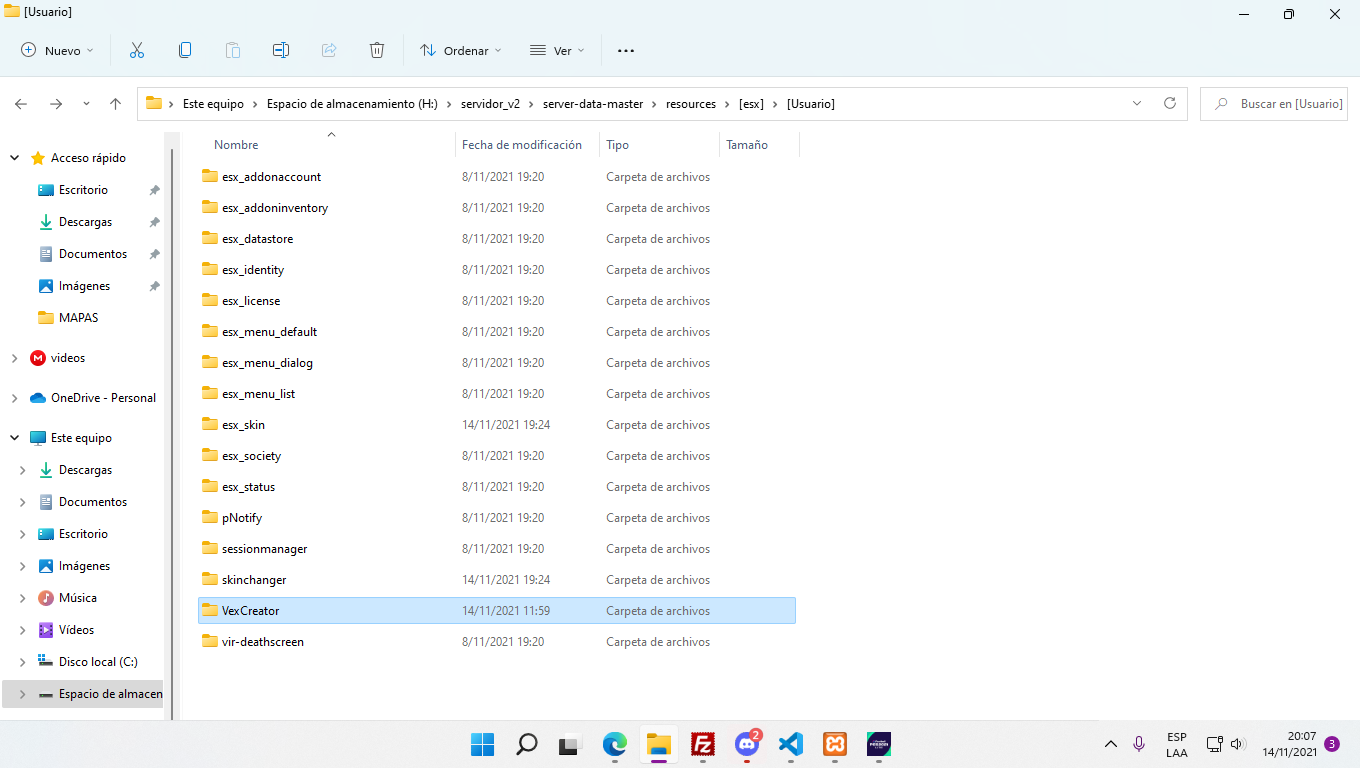Open the Nuevo dropdown menu
The width and height of the screenshot is (1360, 768).
tap(57, 50)
